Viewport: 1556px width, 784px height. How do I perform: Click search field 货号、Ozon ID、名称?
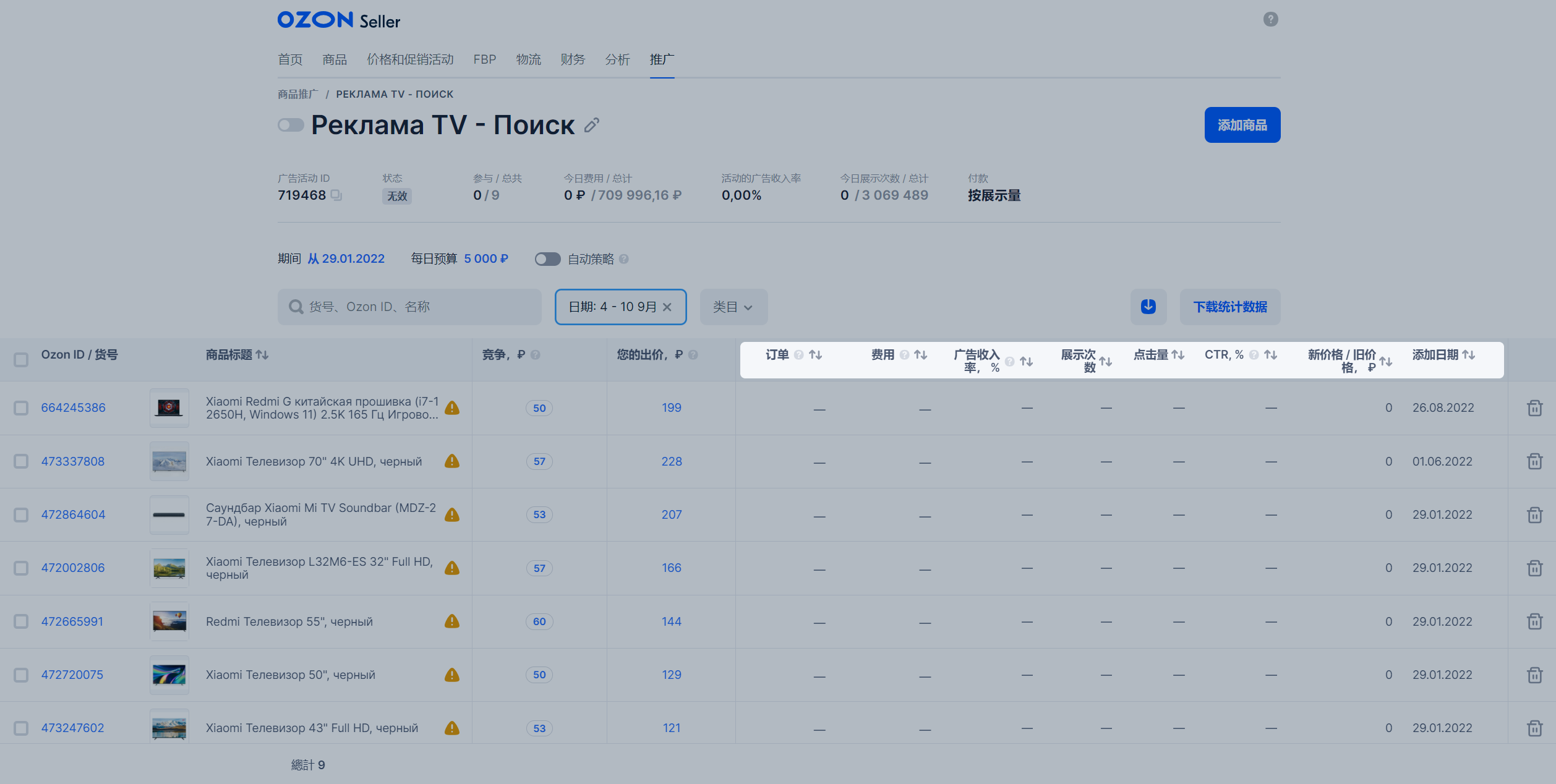tap(409, 307)
